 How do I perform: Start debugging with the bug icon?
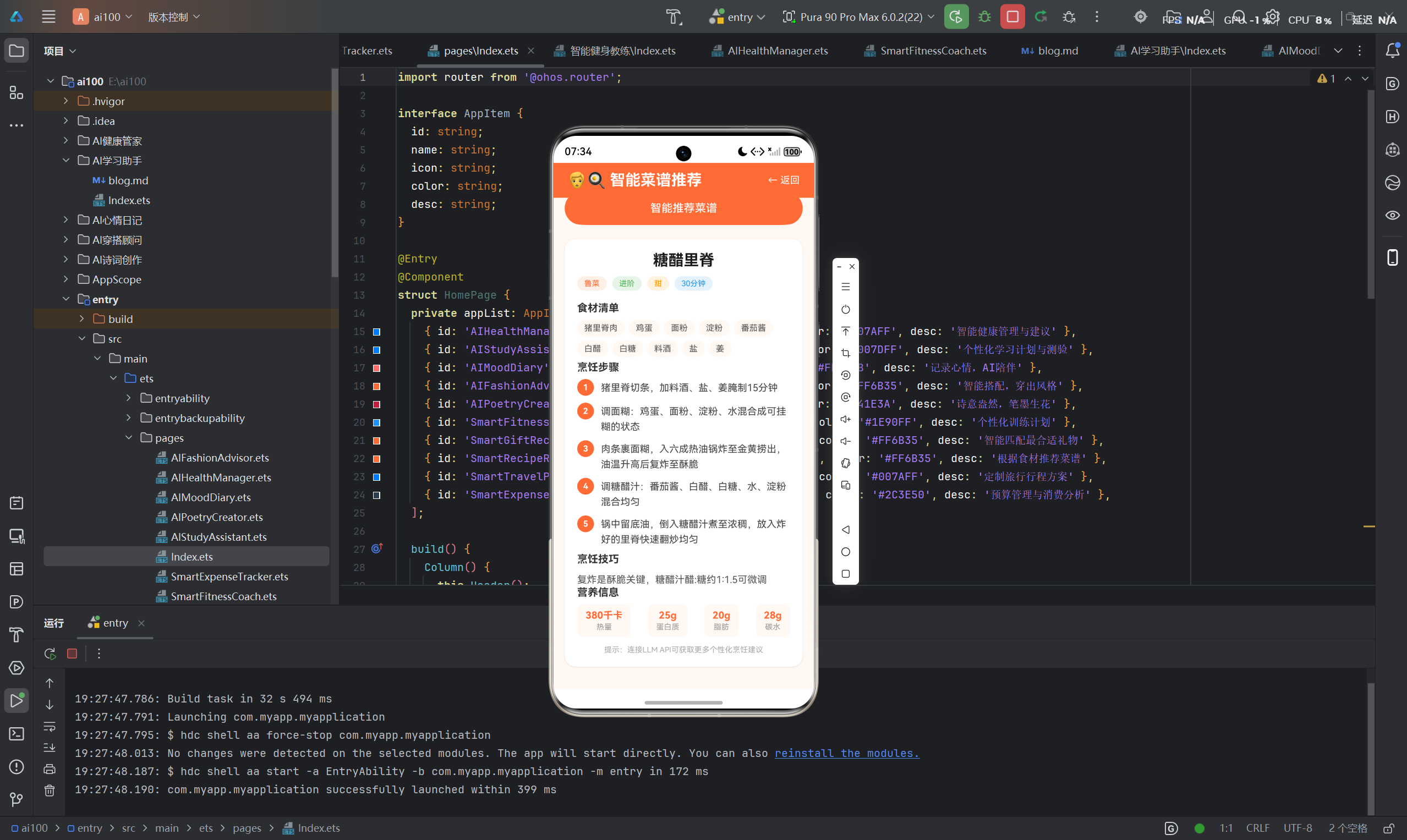tap(984, 17)
